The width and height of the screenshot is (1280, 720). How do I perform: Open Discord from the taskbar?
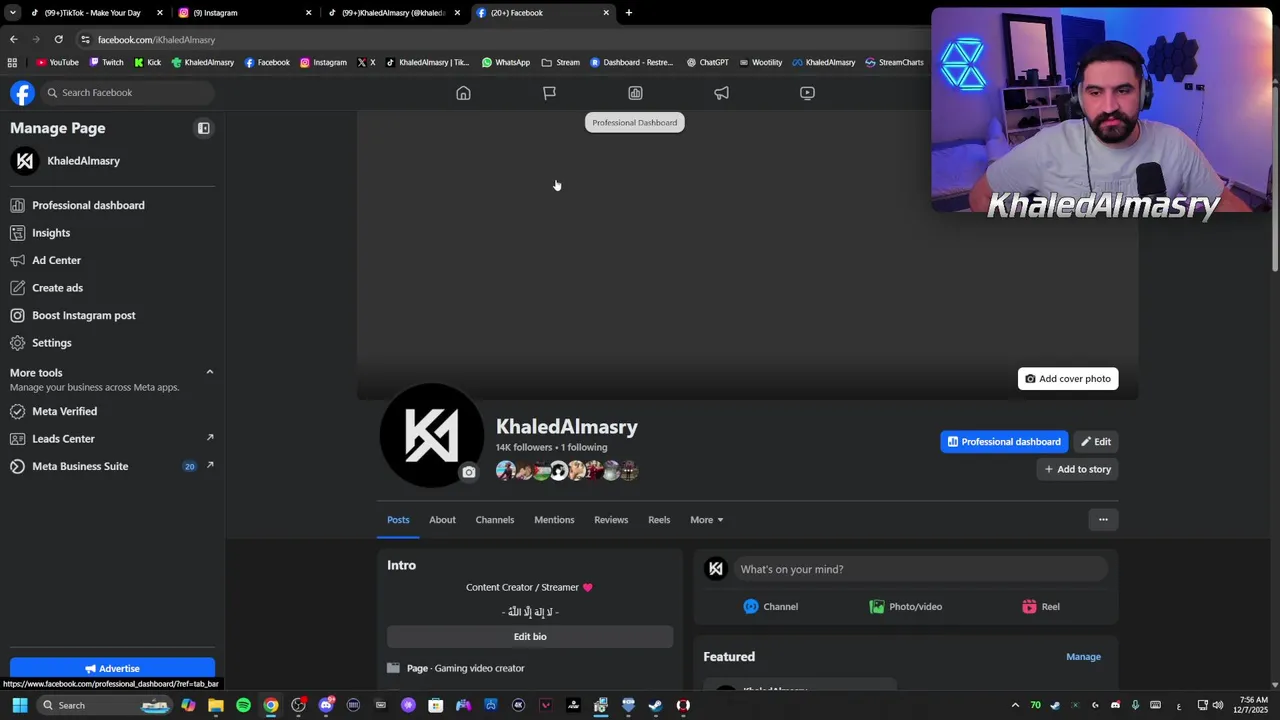[326, 705]
